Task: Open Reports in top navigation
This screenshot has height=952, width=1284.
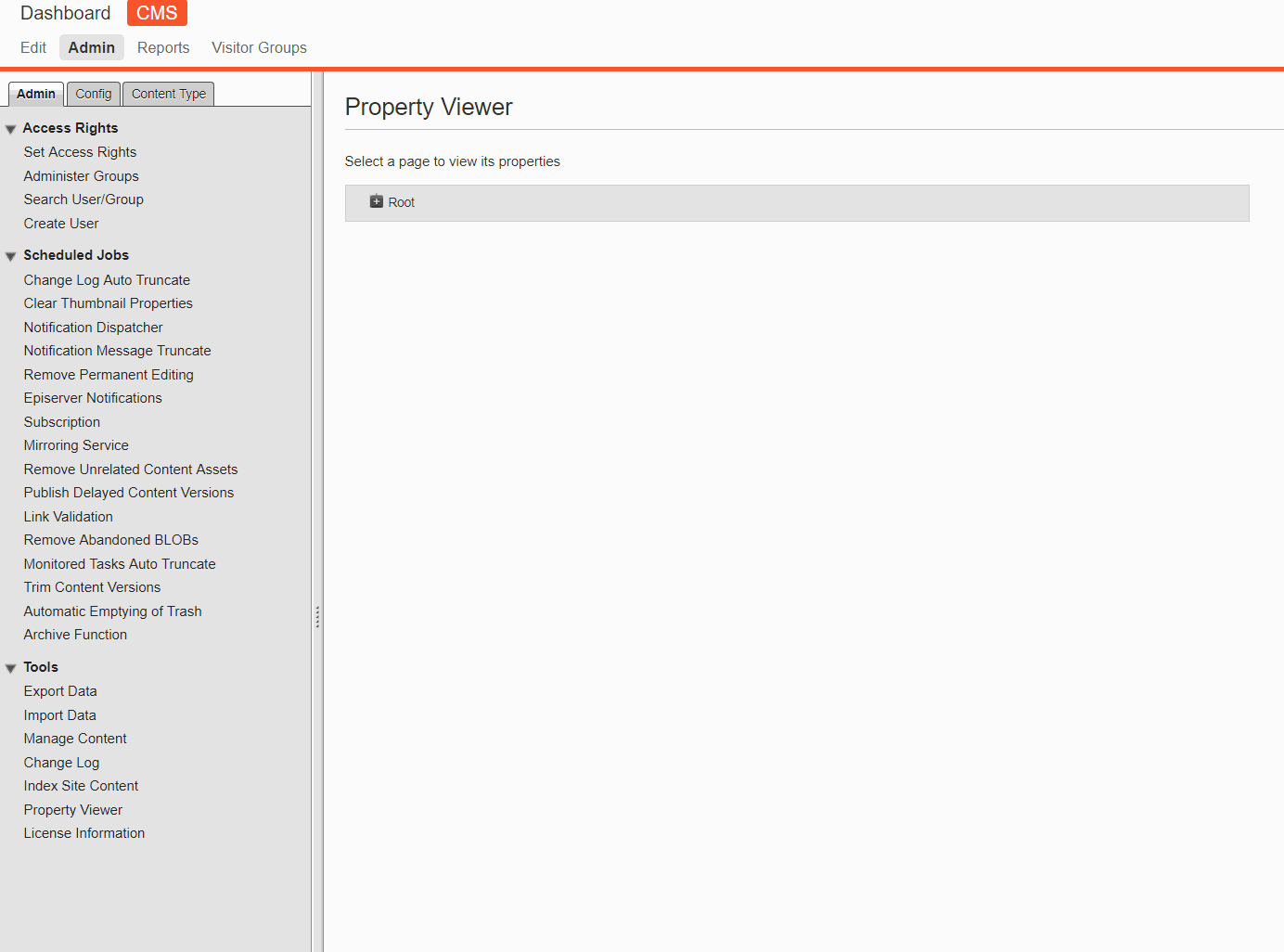Action: (x=163, y=47)
